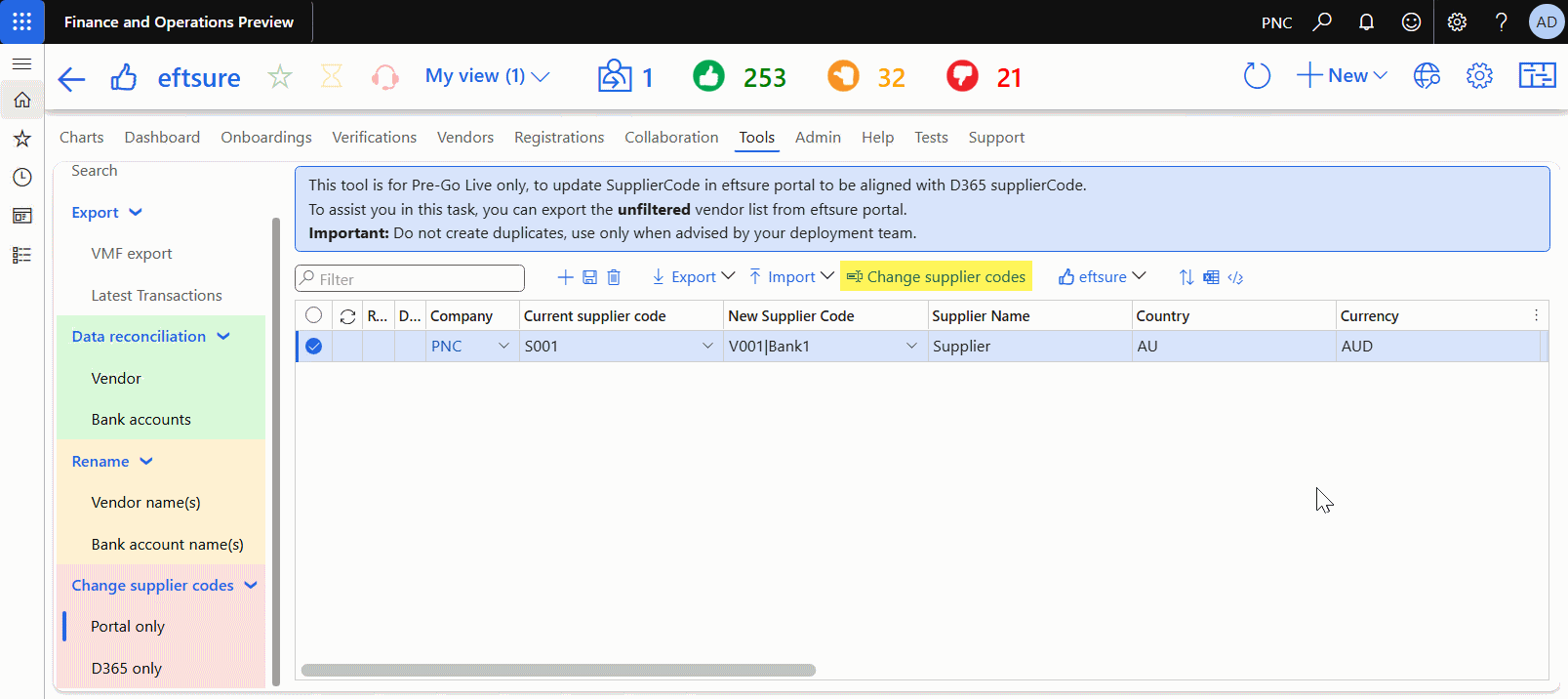Click the pink headset support icon
This screenshot has height=699, width=1568.
point(385,77)
